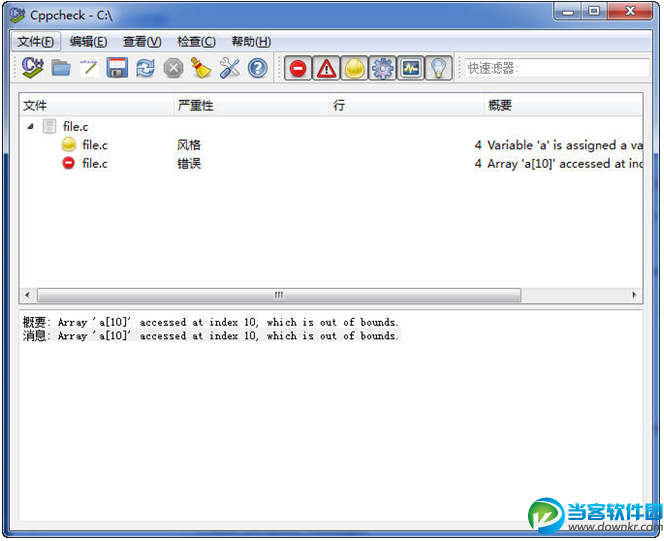Close the Cppcheck window
Viewport: 664px width, 541px height.
coord(630,11)
